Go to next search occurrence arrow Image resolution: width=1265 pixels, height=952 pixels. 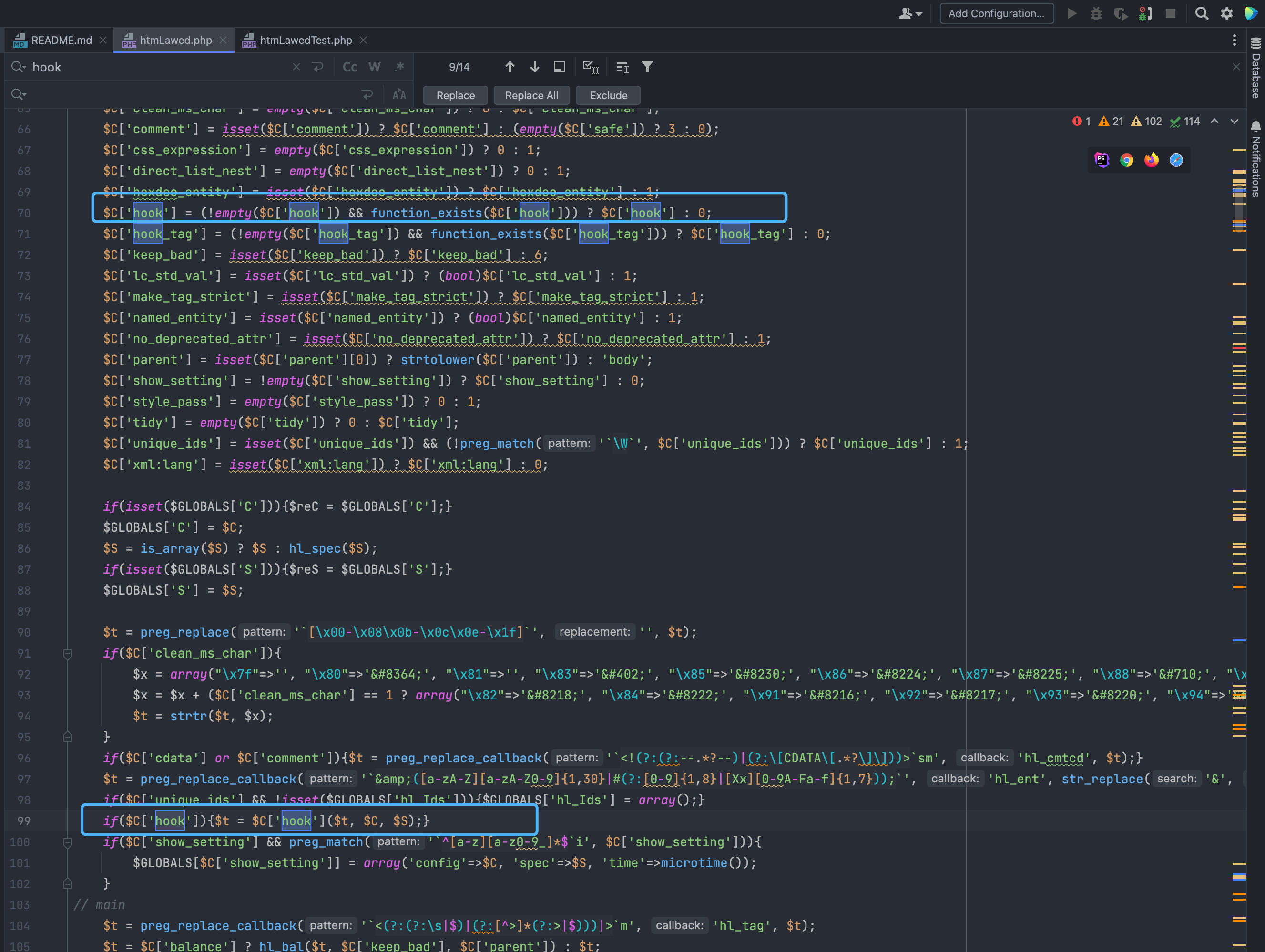pyautogui.click(x=534, y=68)
